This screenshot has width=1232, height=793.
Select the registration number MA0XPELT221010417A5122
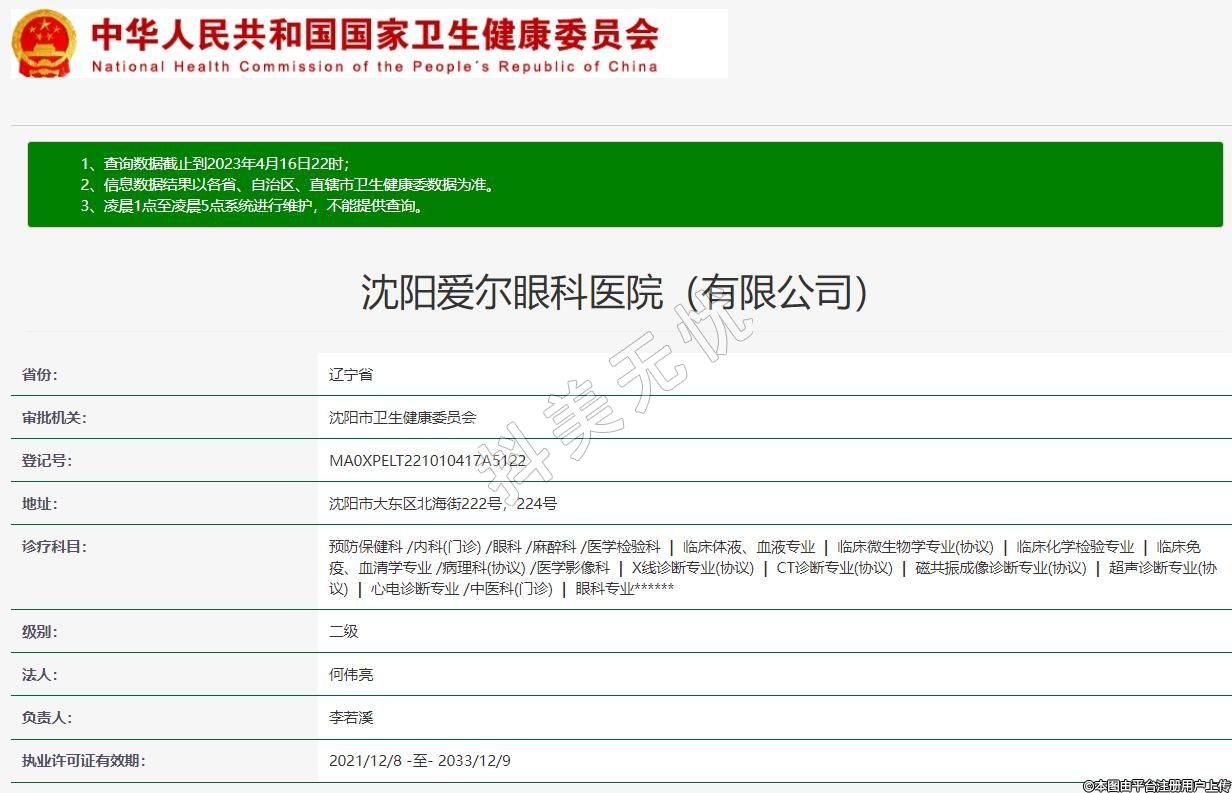pyautogui.click(x=427, y=461)
